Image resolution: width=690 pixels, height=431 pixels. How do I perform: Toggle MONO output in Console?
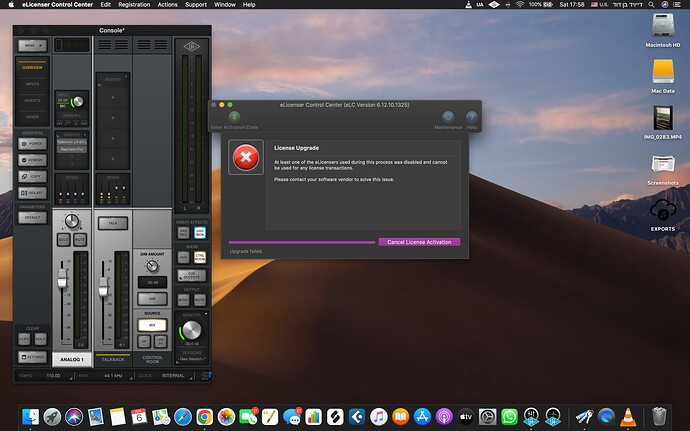pyautogui.click(x=184, y=300)
